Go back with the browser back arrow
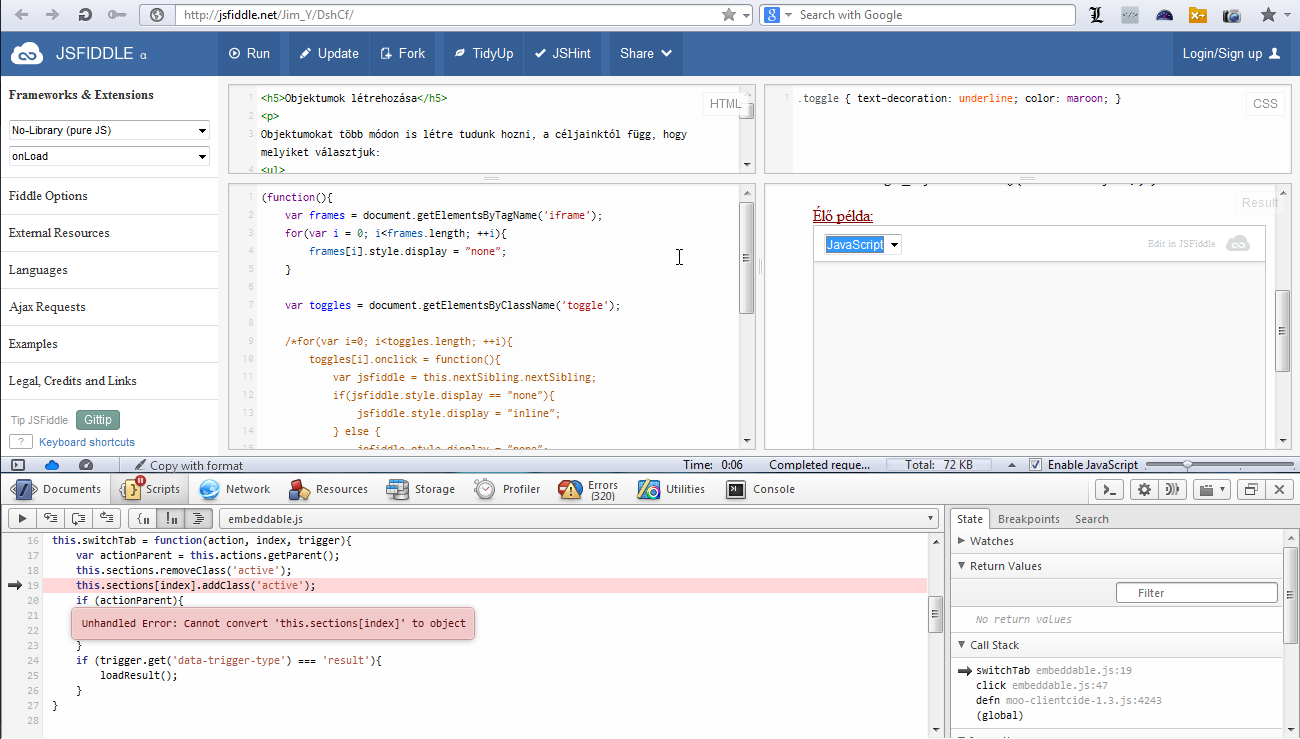This screenshot has width=1300, height=739. 22,15
